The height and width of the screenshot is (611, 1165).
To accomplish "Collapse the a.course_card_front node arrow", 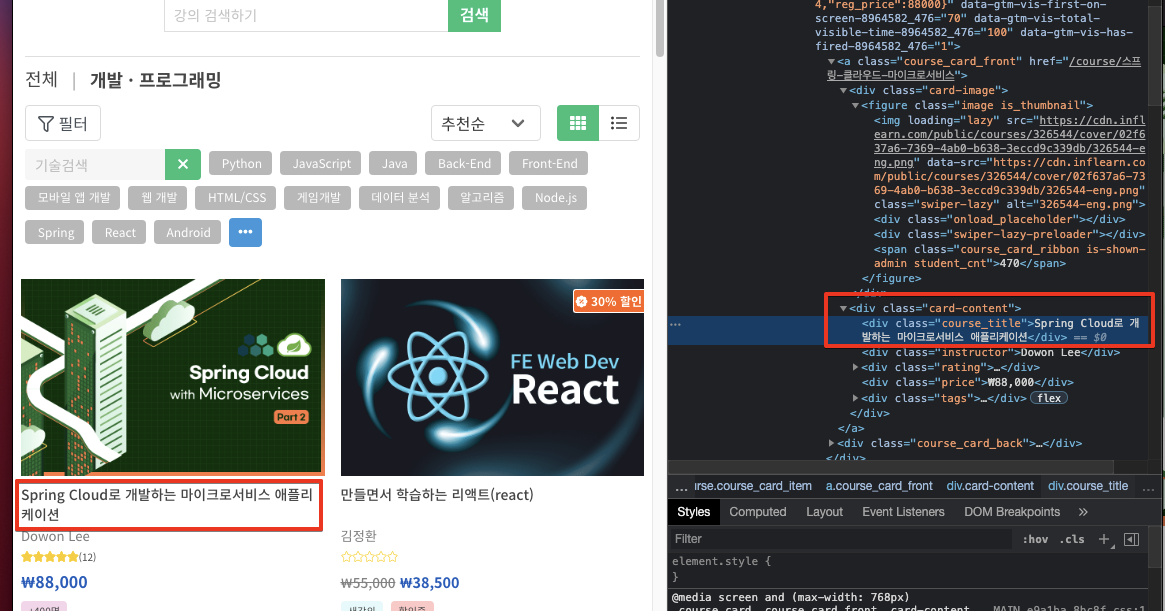I will coord(831,62).
